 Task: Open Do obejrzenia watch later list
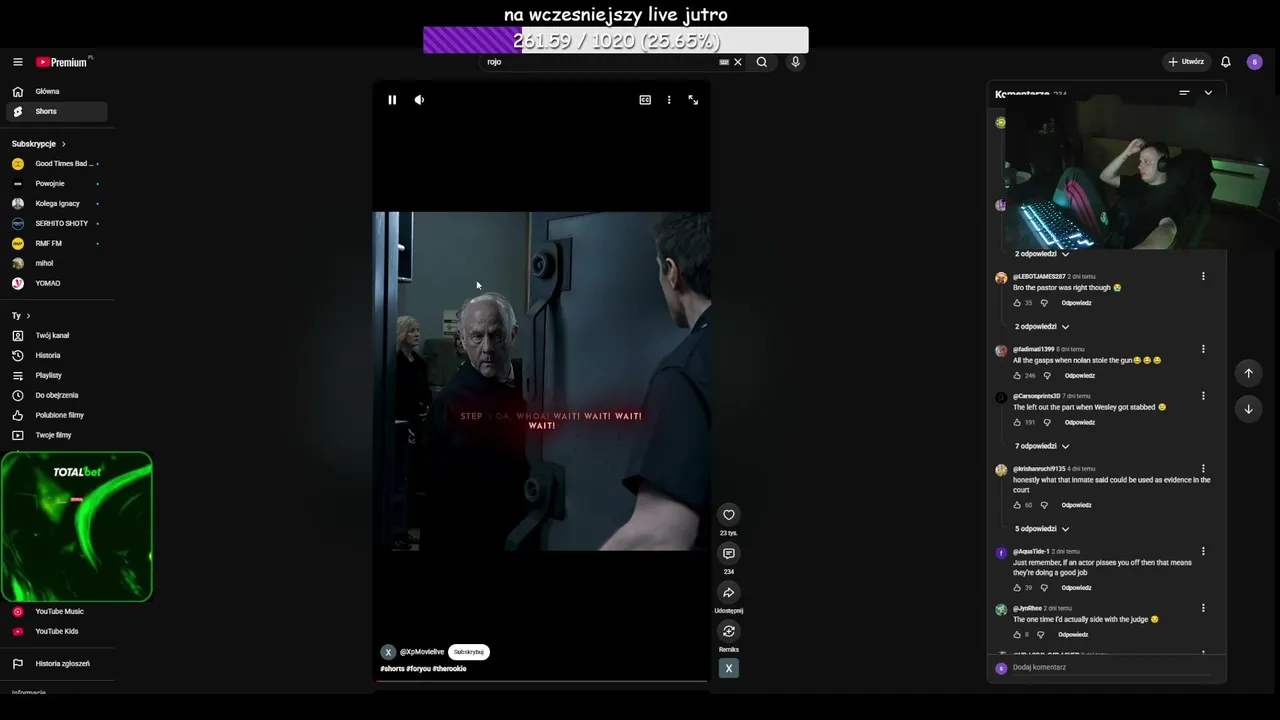point(56,396)
